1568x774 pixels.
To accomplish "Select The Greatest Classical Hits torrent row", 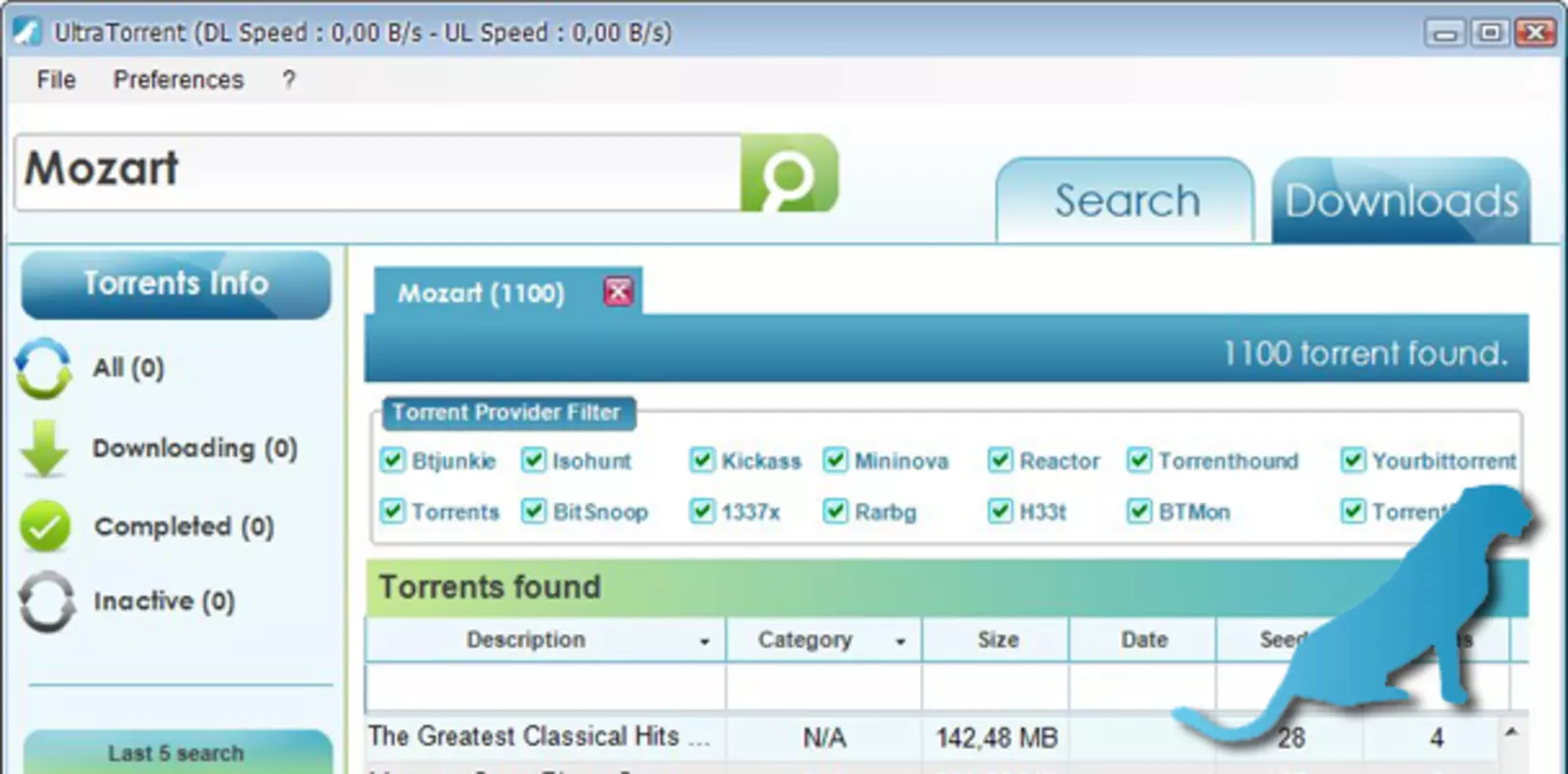I will tap(933, 737).
